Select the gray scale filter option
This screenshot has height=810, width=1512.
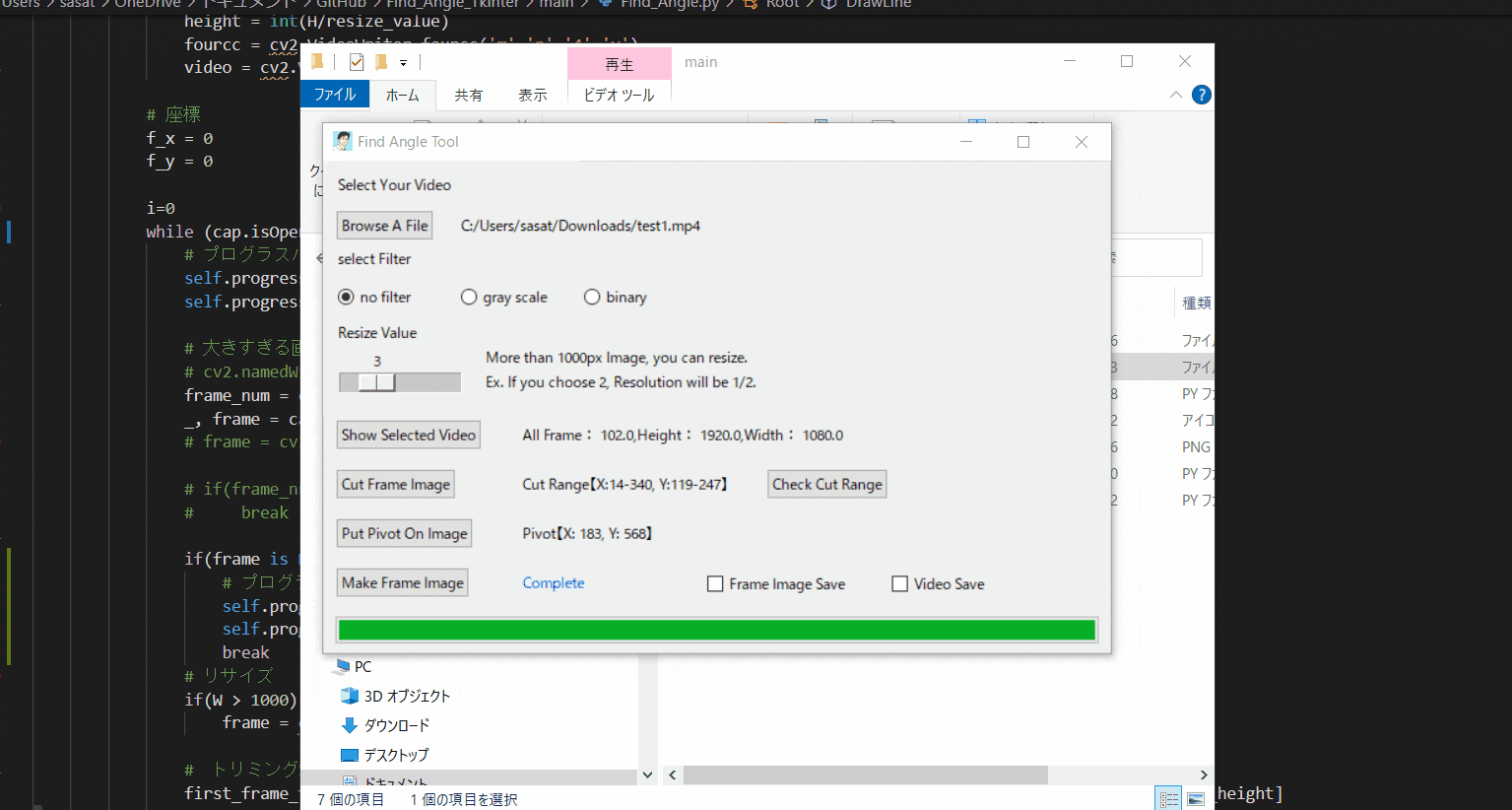coord(469,297)
